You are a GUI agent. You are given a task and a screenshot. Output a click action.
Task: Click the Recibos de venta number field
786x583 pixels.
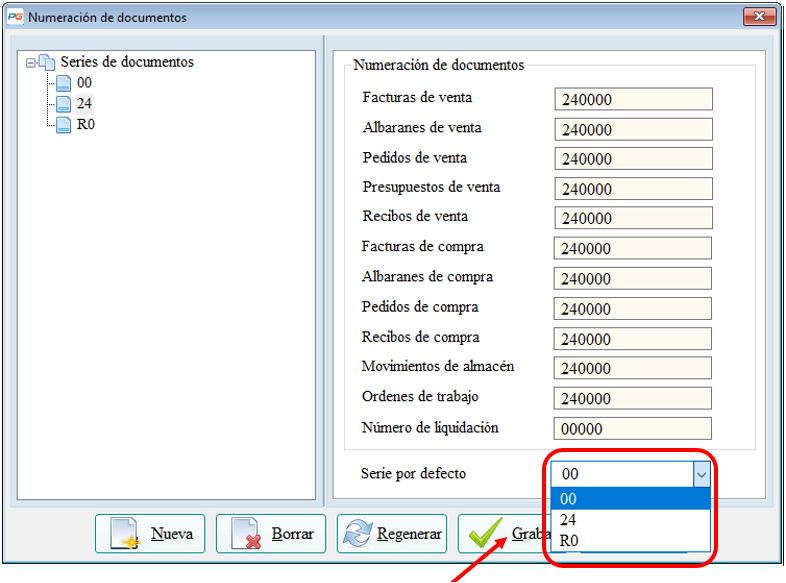(633, 218)
